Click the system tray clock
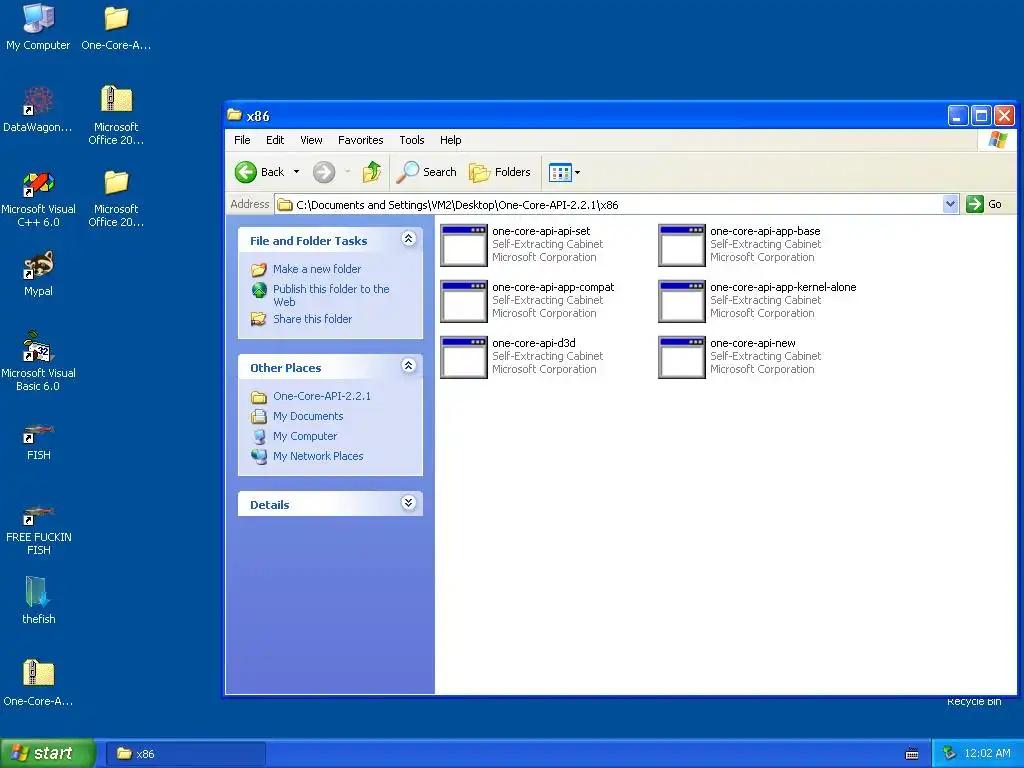 coord(987,753)
